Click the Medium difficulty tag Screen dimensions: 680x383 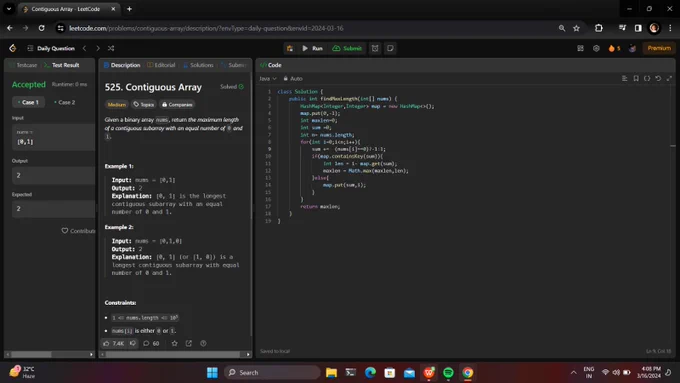click(116, 105)
